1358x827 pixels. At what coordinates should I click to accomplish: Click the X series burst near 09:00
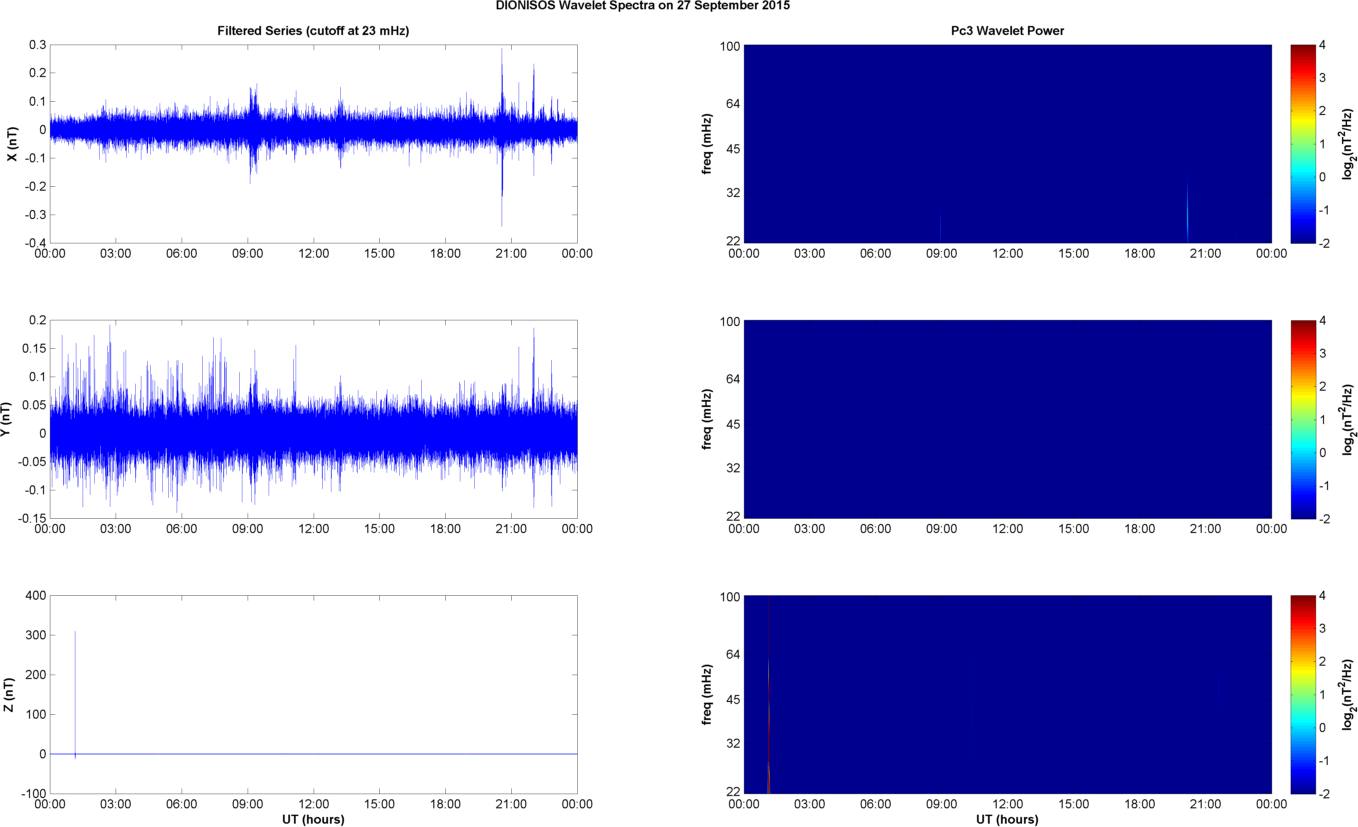pos(252,132)
